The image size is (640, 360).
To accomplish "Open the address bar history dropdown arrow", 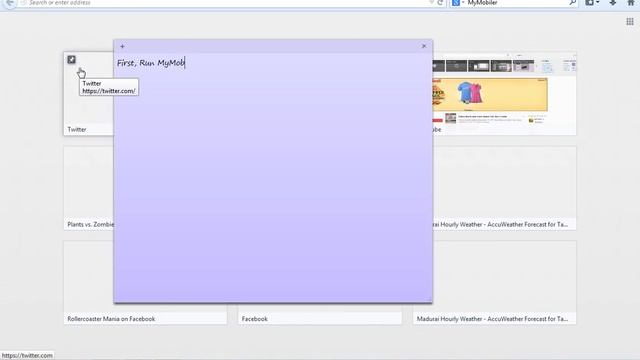I will (431, 2).
